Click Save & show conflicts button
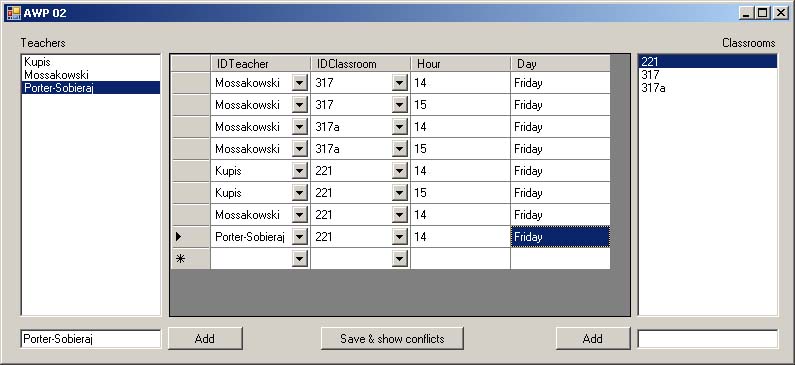Image resolution: width=795 pixels, height=365 pixels. point(392,338)
